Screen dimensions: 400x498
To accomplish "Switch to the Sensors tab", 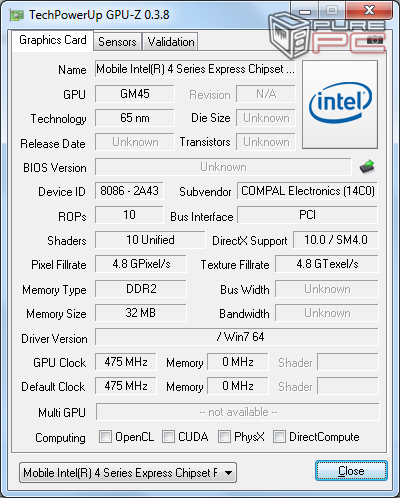I will 117,42.
